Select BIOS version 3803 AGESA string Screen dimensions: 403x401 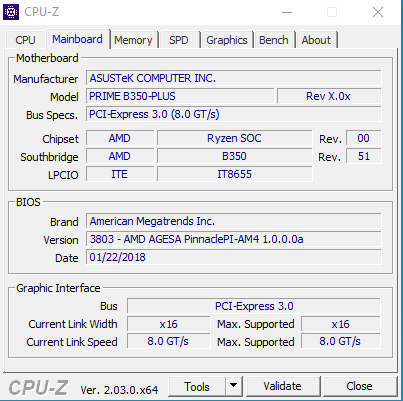click(234, 239)
